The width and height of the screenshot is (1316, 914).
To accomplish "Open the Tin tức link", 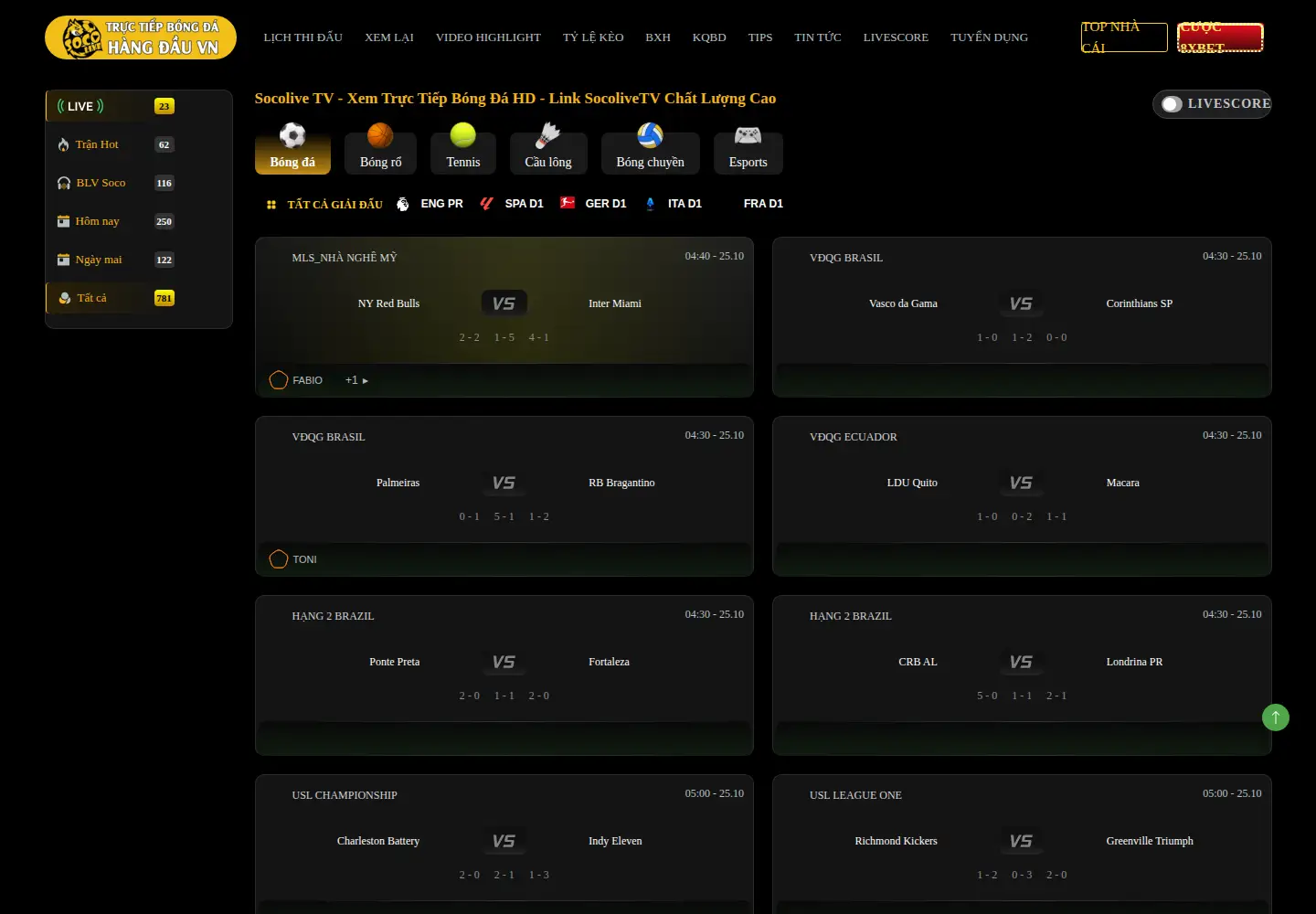I will [x=818, y=37].
